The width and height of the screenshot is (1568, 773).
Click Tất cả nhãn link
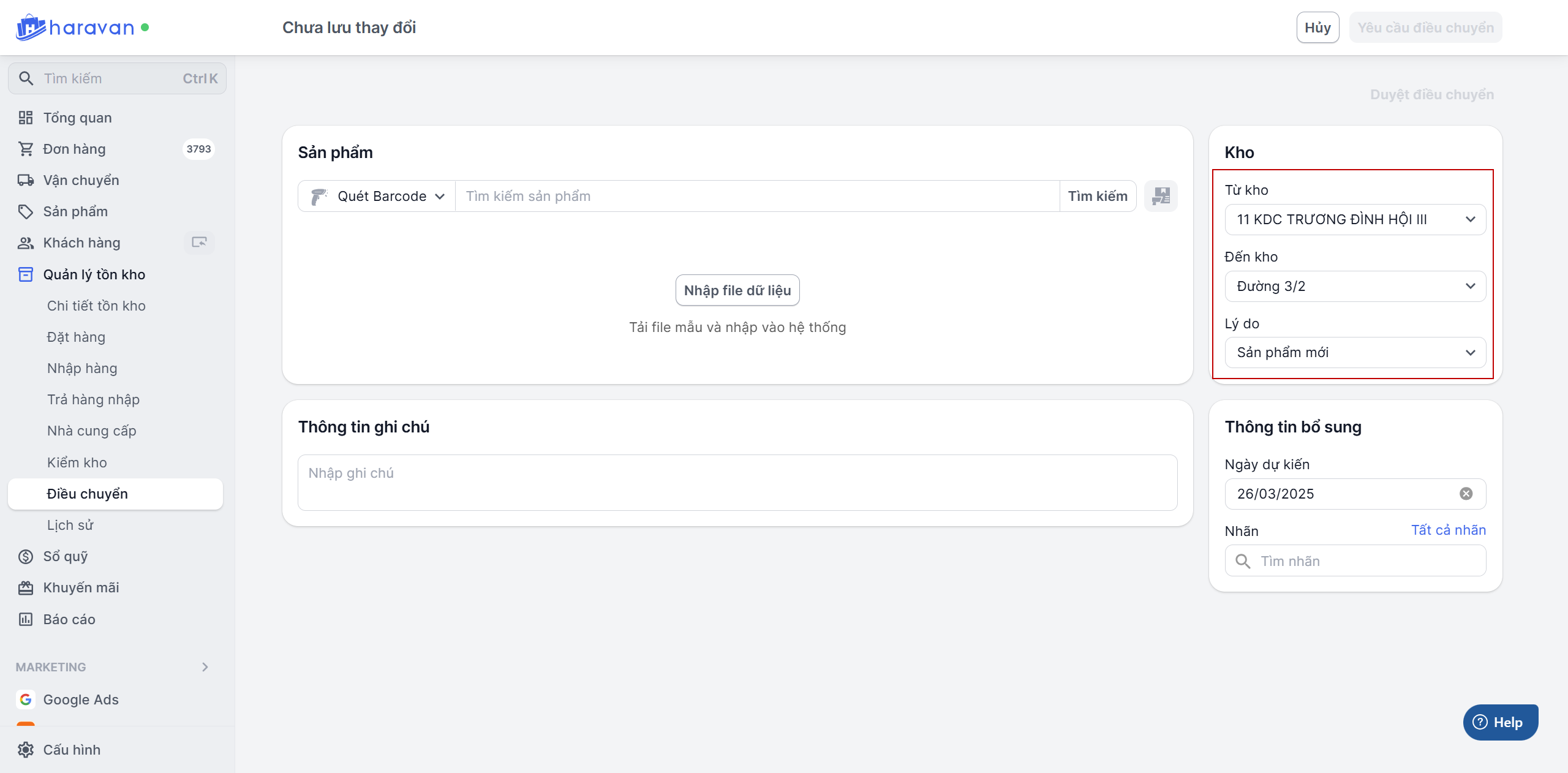tap(1448, 530)
